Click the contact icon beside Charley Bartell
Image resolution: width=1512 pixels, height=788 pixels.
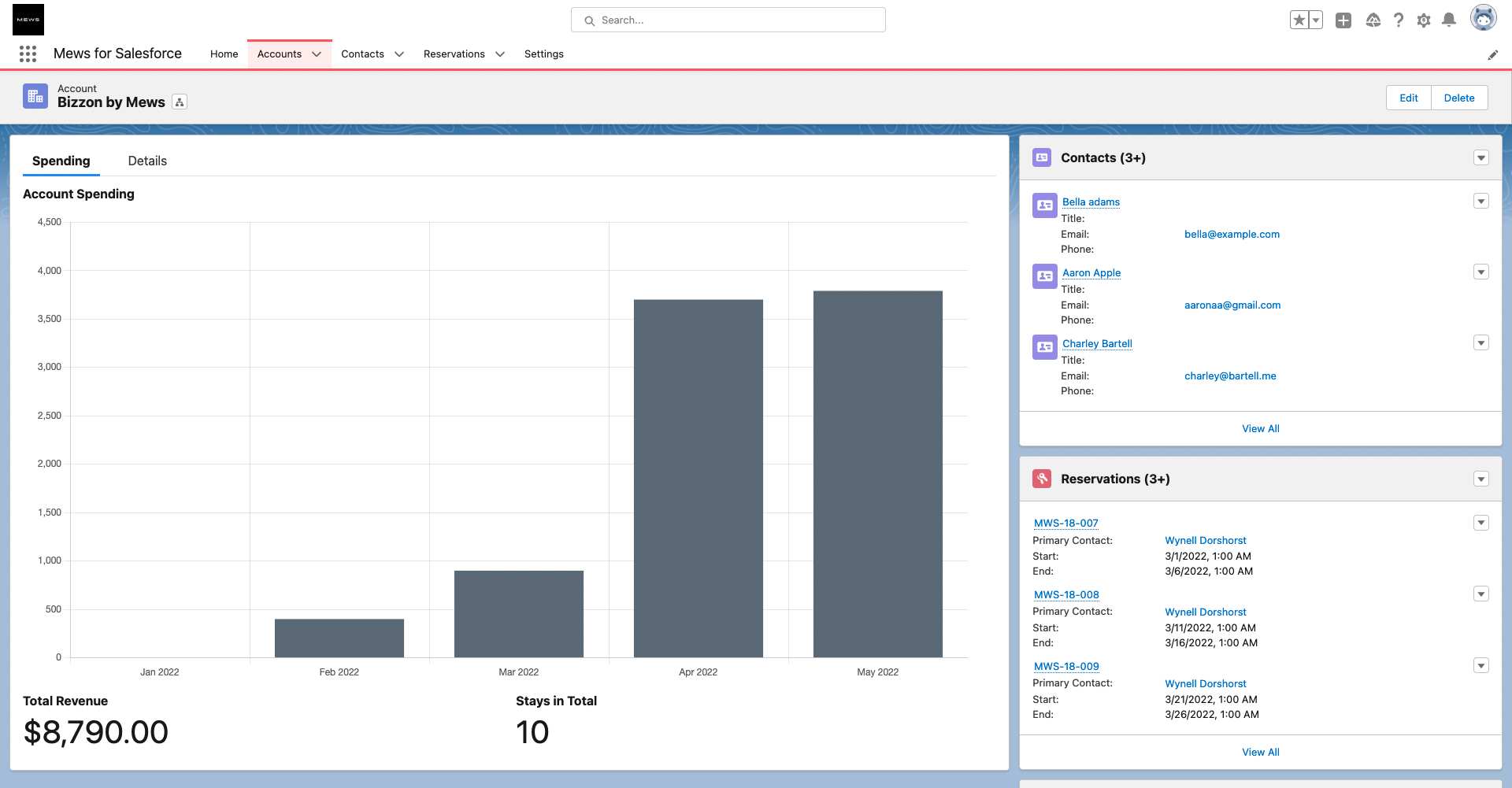click(x=1045, y=347)
